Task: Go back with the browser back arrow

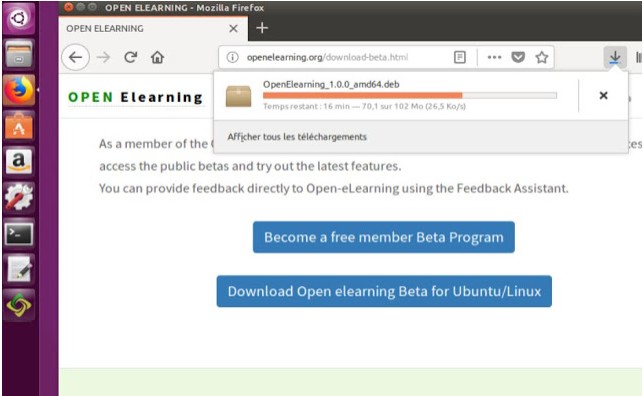Action: [76, 57]
